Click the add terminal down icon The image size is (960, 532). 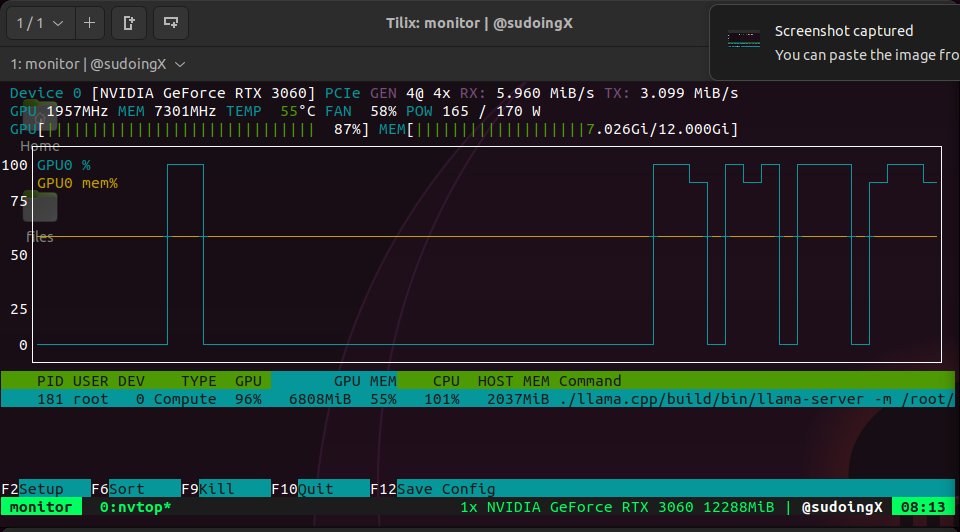(x=171, y=21)
